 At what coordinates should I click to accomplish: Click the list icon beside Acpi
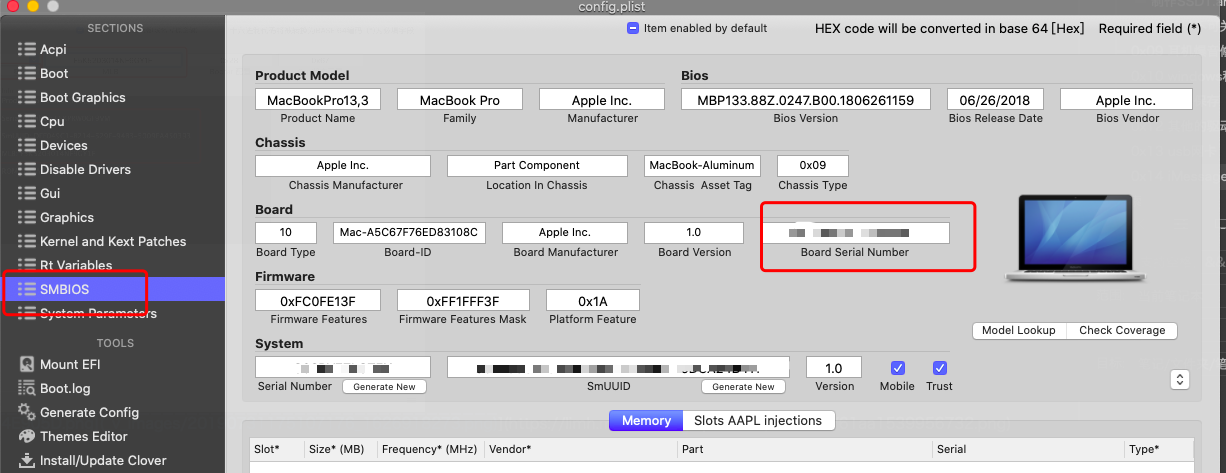tap(27, 49)
